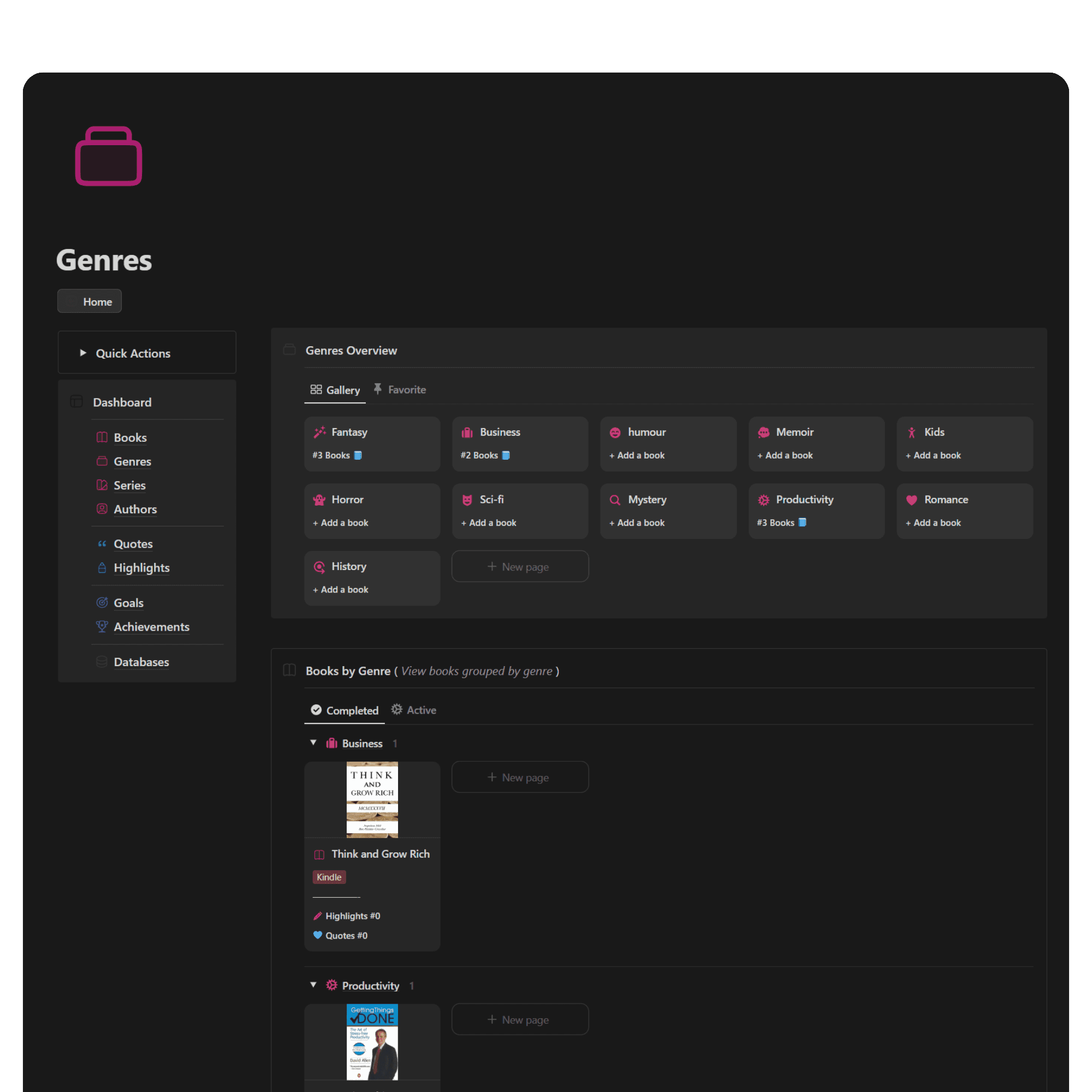Open the Authors link in sidebar
This screenshot has height=1092, width=1092.
point(135,509)
